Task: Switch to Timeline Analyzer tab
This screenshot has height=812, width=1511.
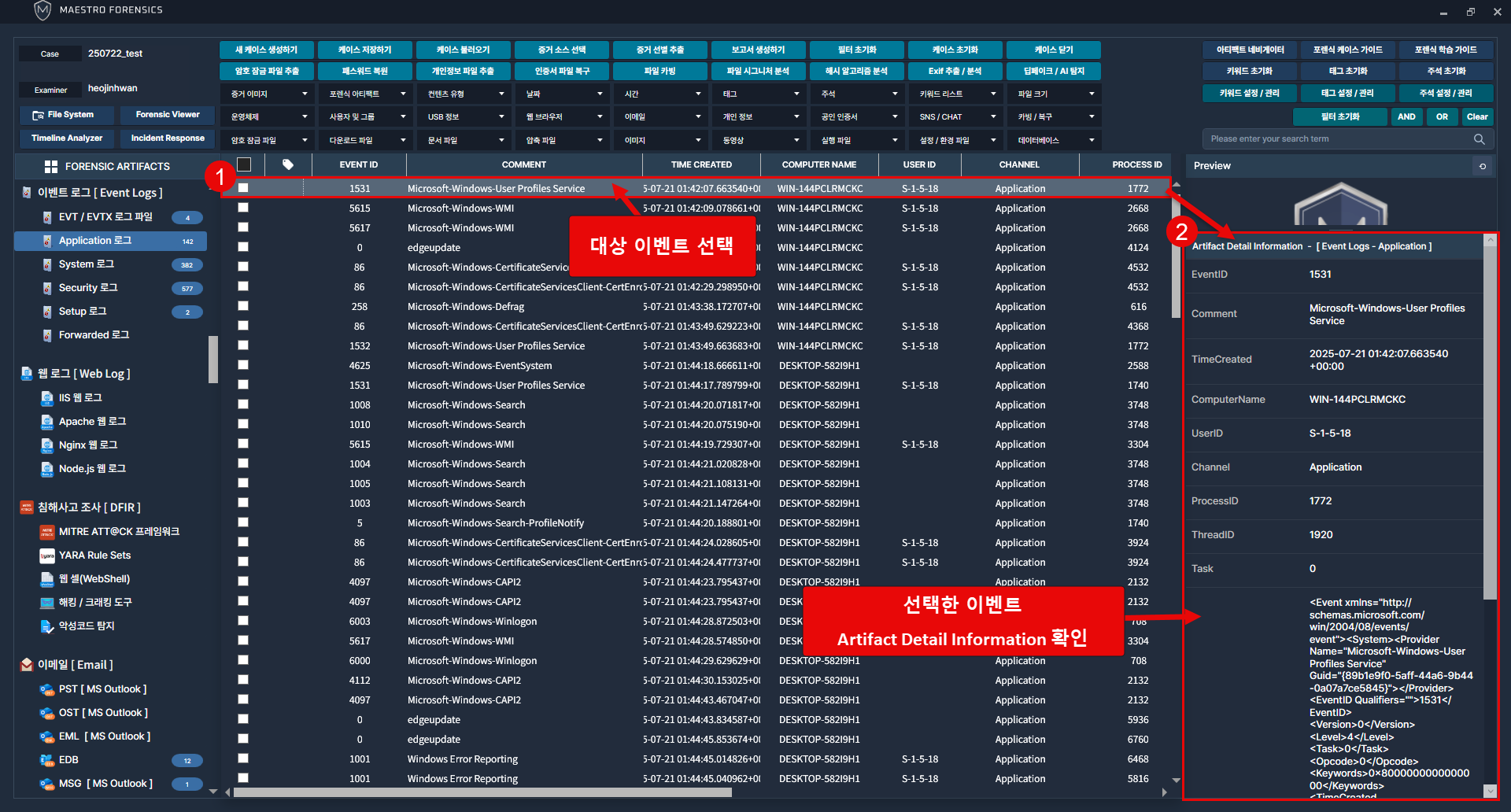Action: pos(67,138)
